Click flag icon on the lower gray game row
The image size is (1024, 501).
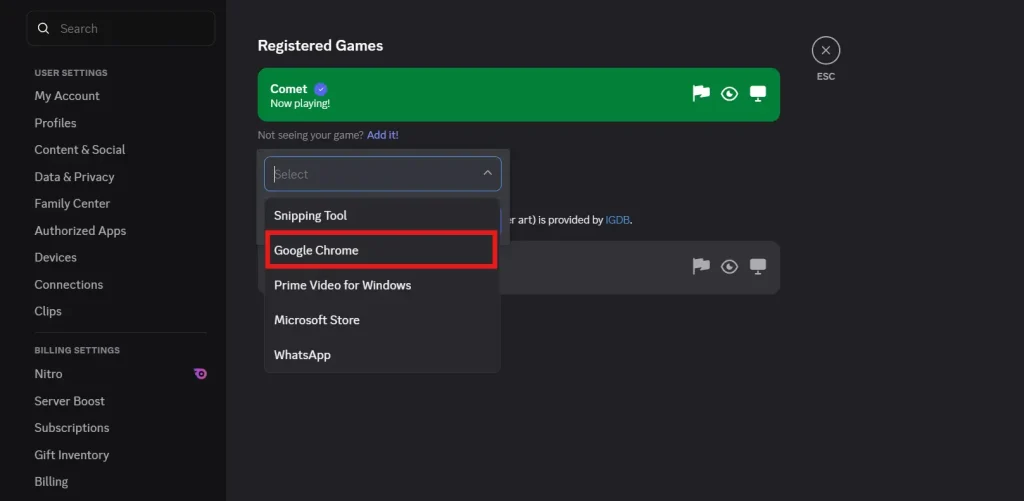[x=701, y=266]
